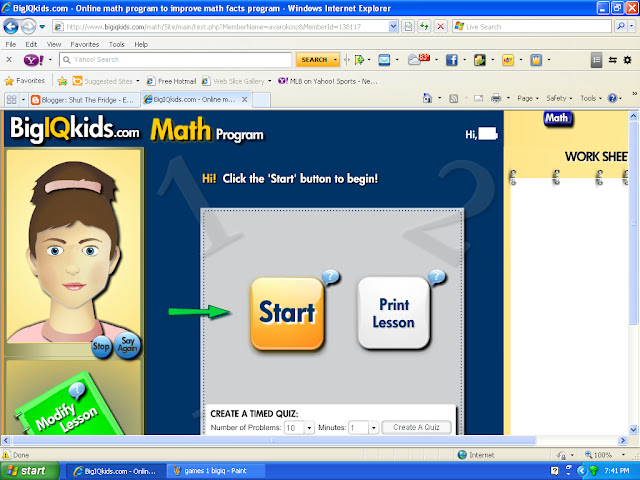
Task: Open the Suggested Sites link
Action: (105, 81)
